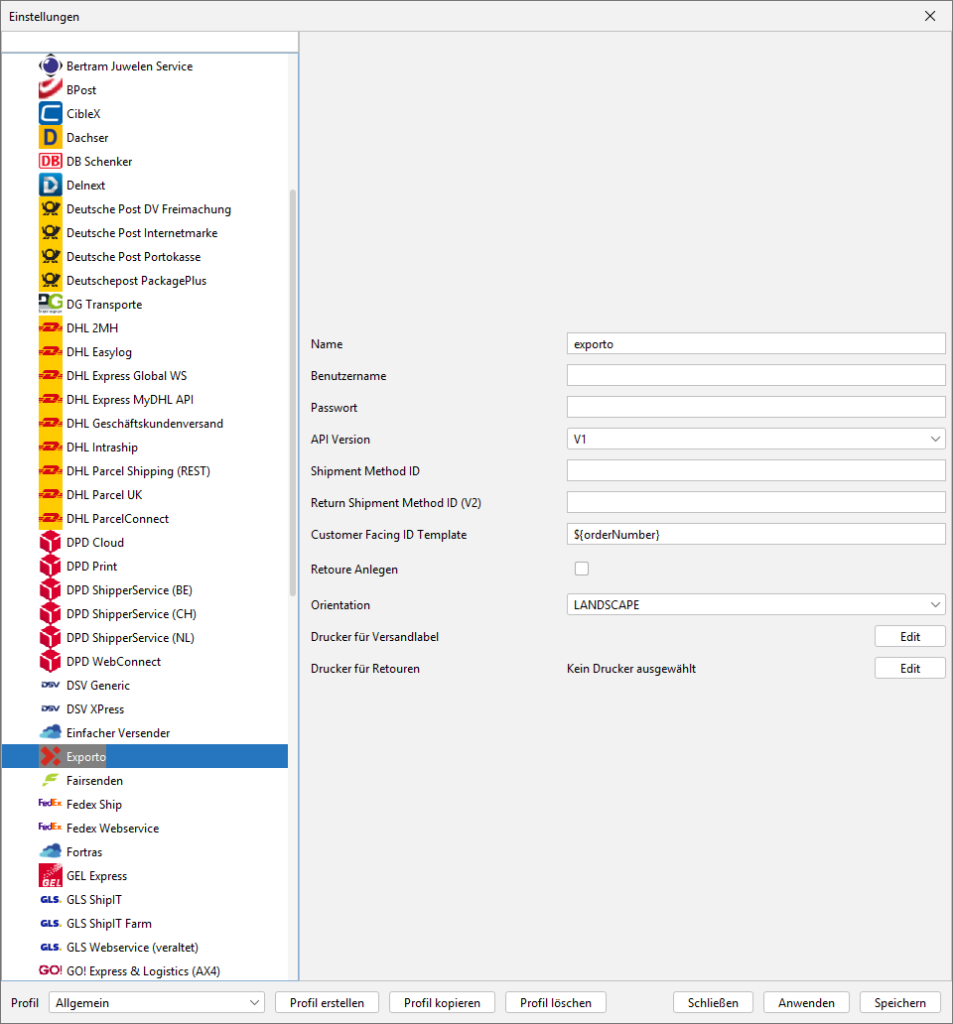Select the DPD Cloud cube icon

point(50,542)
